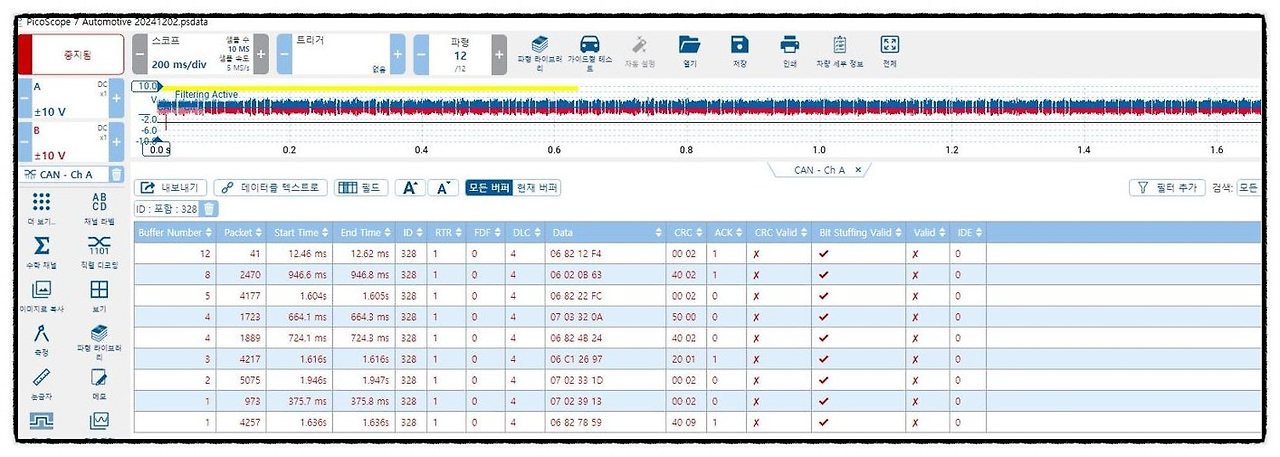Sort by Packet column header
The width and height of the screenshot is (1280, 457).
coord(241,232)
